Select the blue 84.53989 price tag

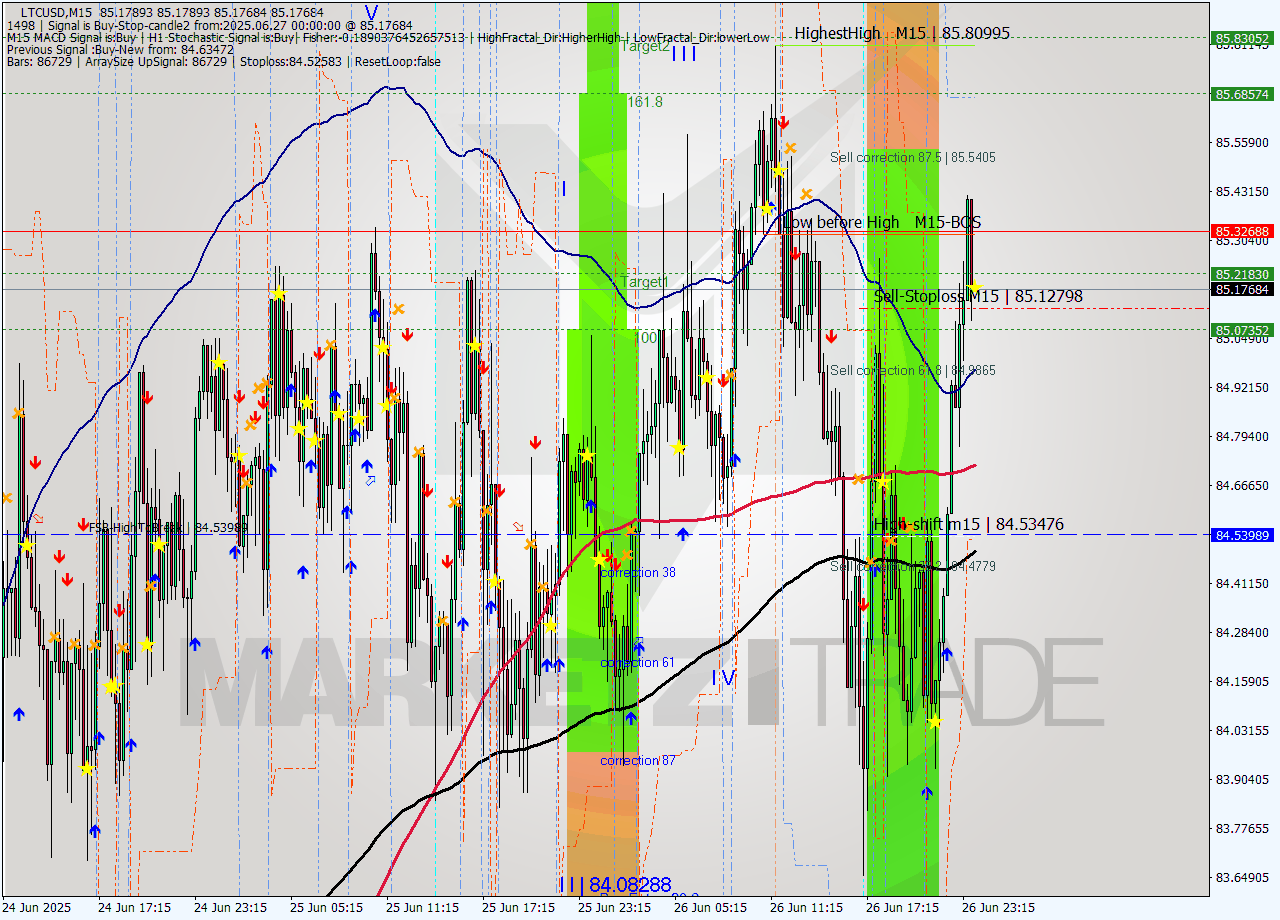tap(1240, 536)
